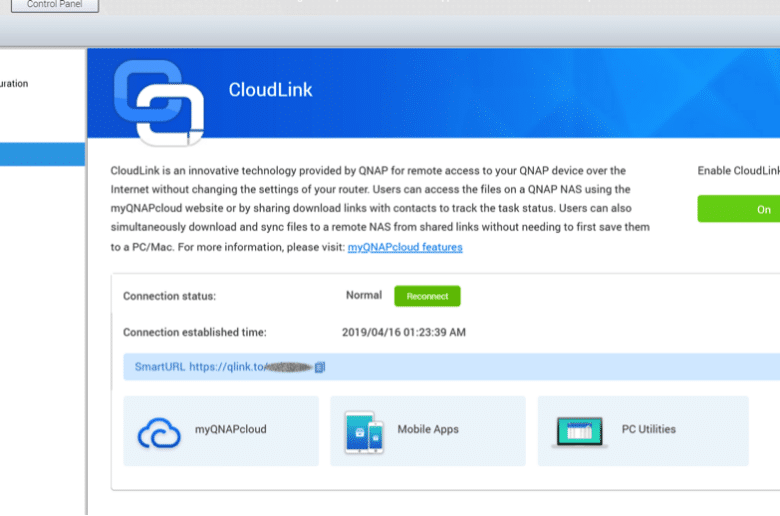Viewport: 780px width, 516px height.
Task: Click the myQNAPcloud cloud icon
Action: click(x=159, y=433)
